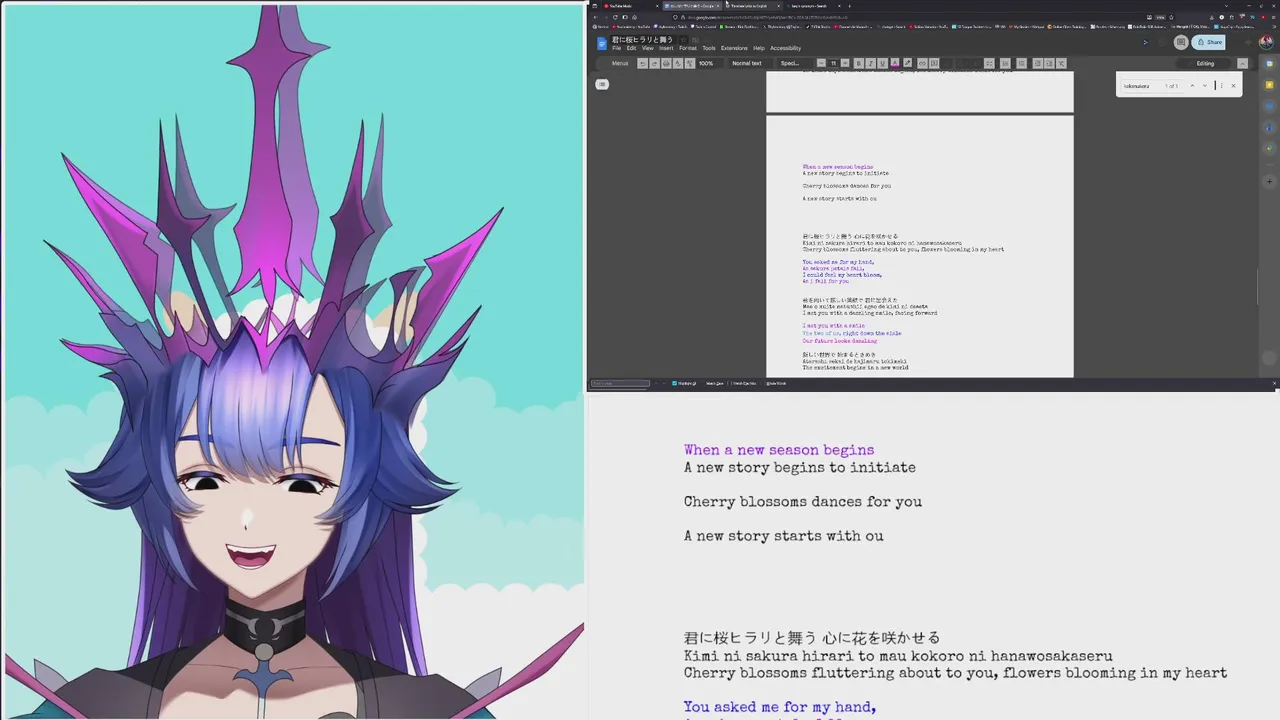
Task: Open the font family dropdown
Action: pos(793,63)
